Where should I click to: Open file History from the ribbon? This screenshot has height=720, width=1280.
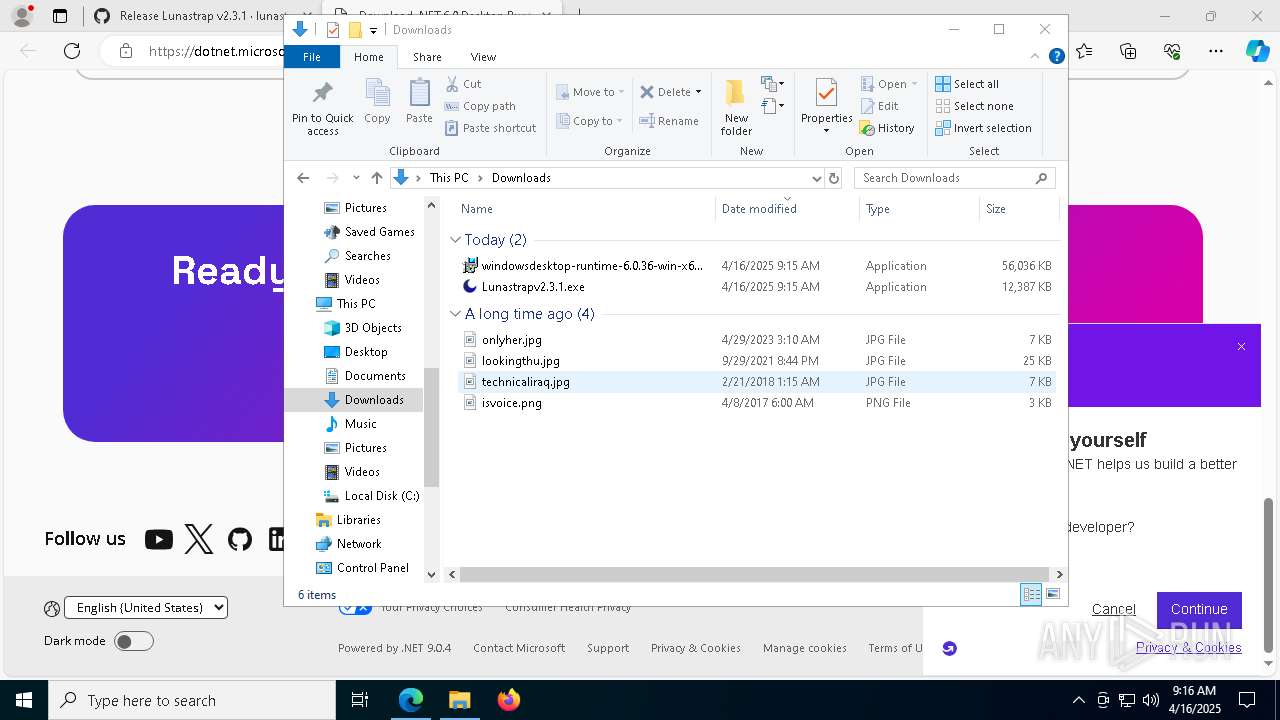point(887,128)
